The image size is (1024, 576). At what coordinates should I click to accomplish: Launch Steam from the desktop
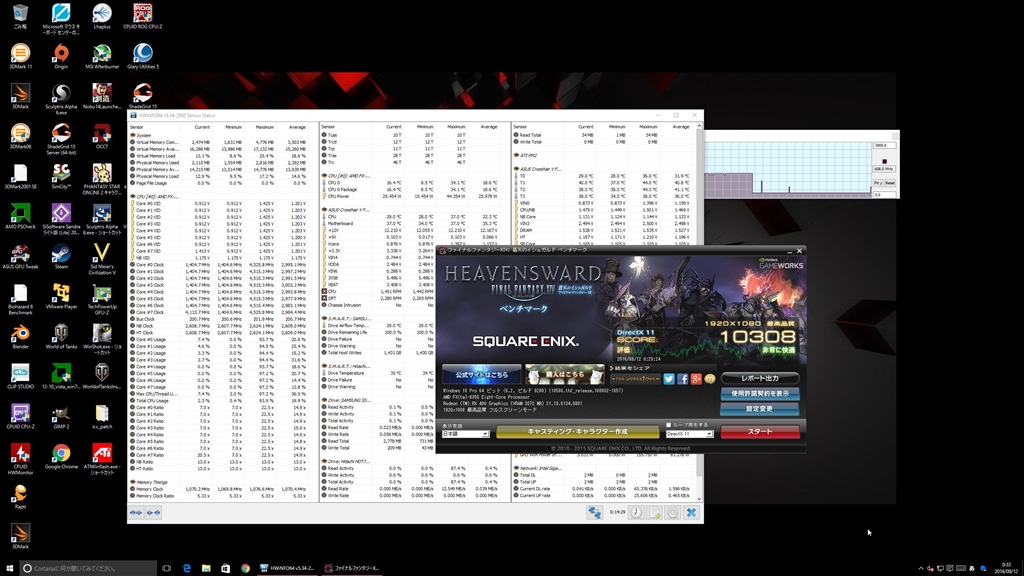(61, 257)
